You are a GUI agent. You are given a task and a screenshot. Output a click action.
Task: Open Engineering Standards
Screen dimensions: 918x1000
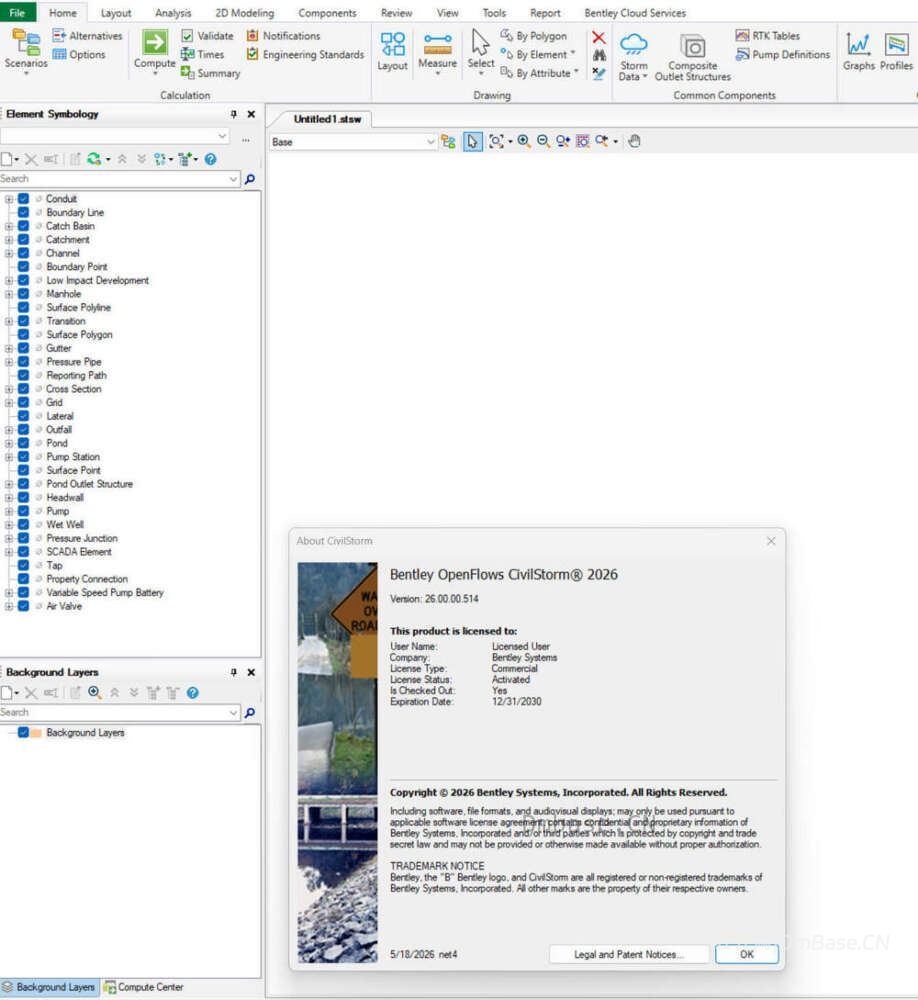pos(305,55)
